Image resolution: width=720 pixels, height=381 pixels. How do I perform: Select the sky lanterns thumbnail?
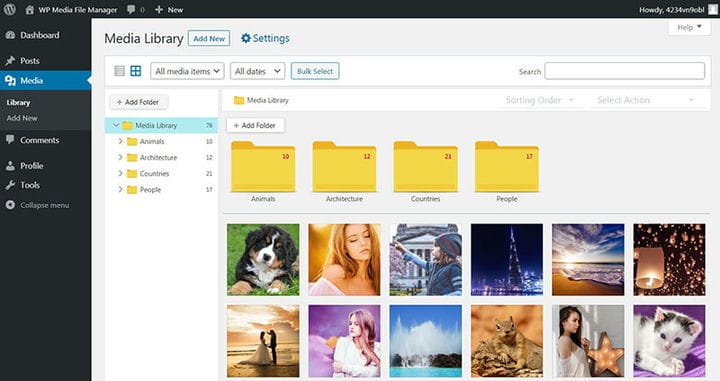669,259
